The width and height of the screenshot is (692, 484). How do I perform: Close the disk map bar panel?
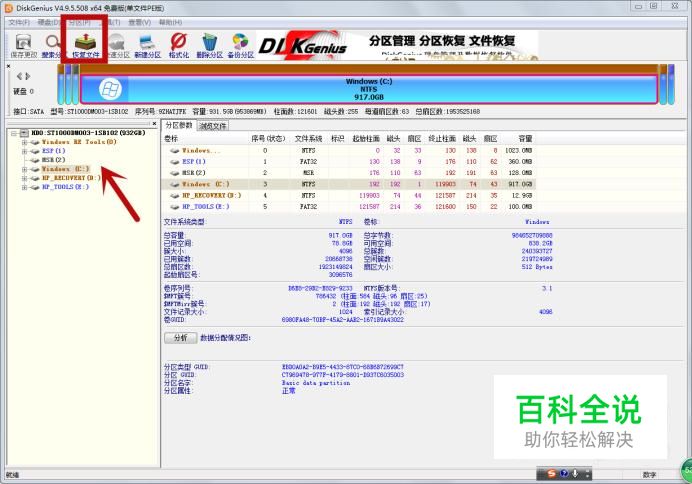tap(8, 66)
